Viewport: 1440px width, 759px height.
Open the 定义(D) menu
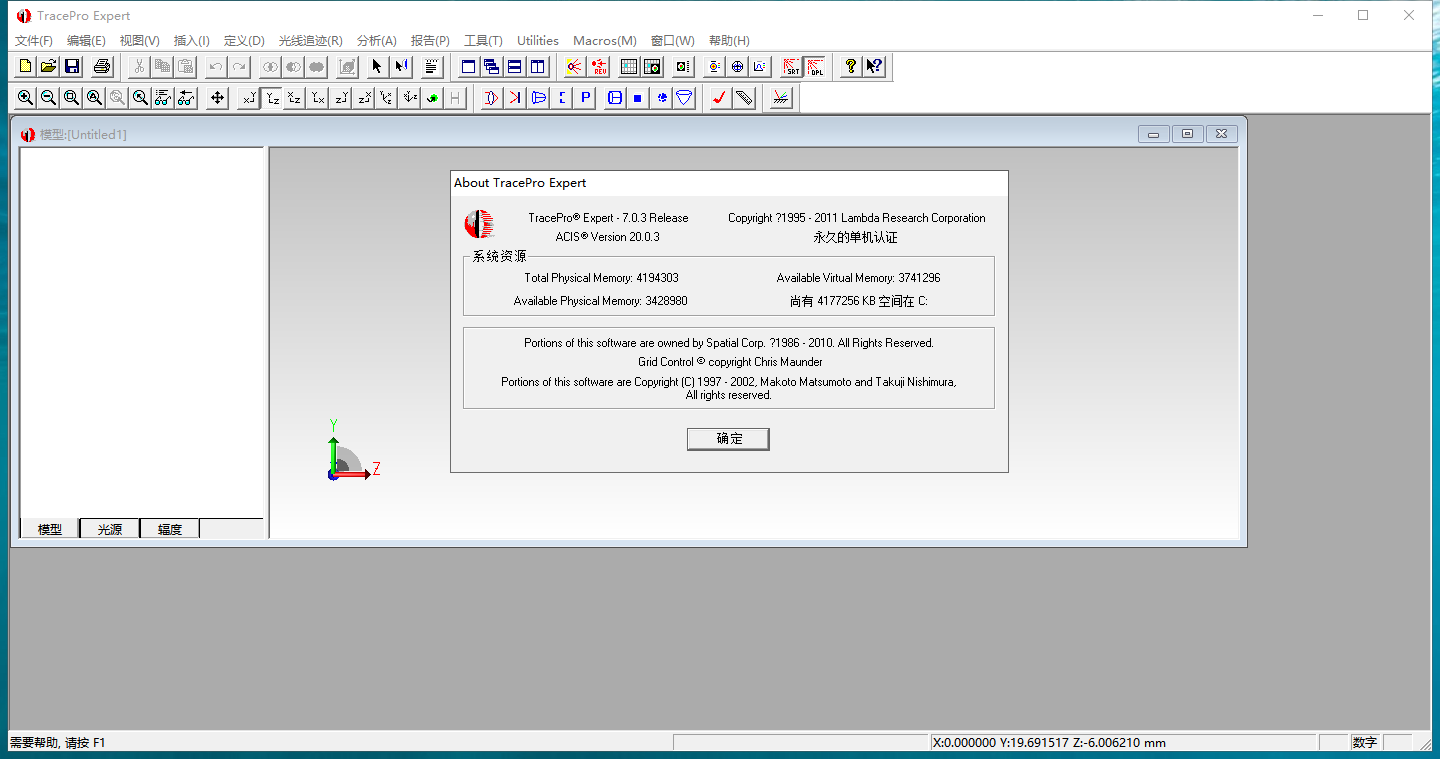click(x=243, y=41)
